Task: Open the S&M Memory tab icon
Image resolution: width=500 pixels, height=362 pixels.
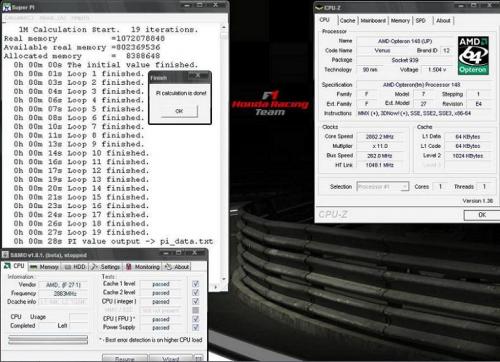Action: pyautogui.click(x=34, y=267)
